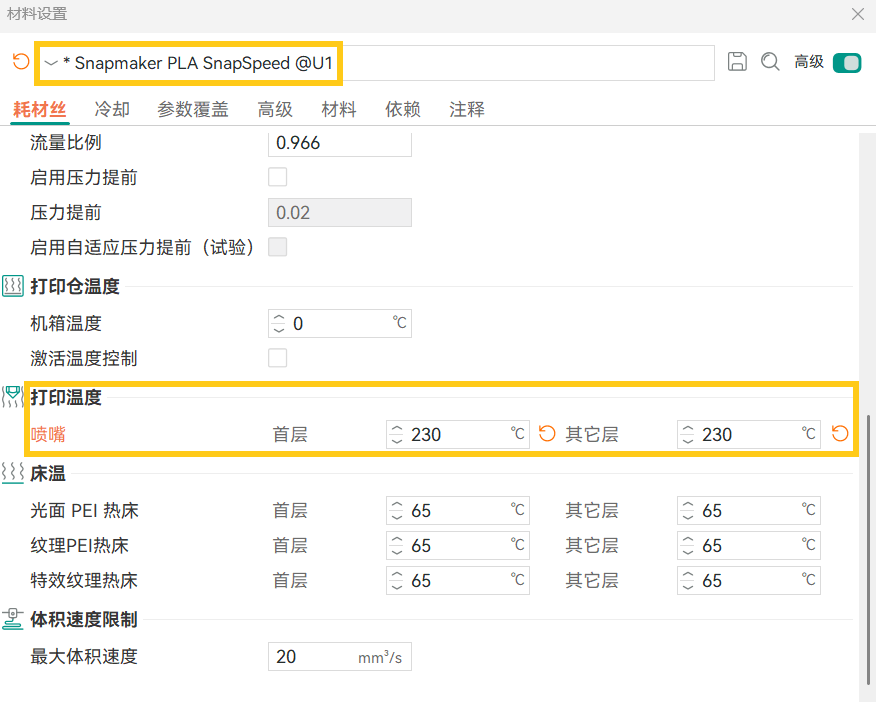876x702 pixels.
Task: Click the 流量比例 label
Action: point(66,143)
